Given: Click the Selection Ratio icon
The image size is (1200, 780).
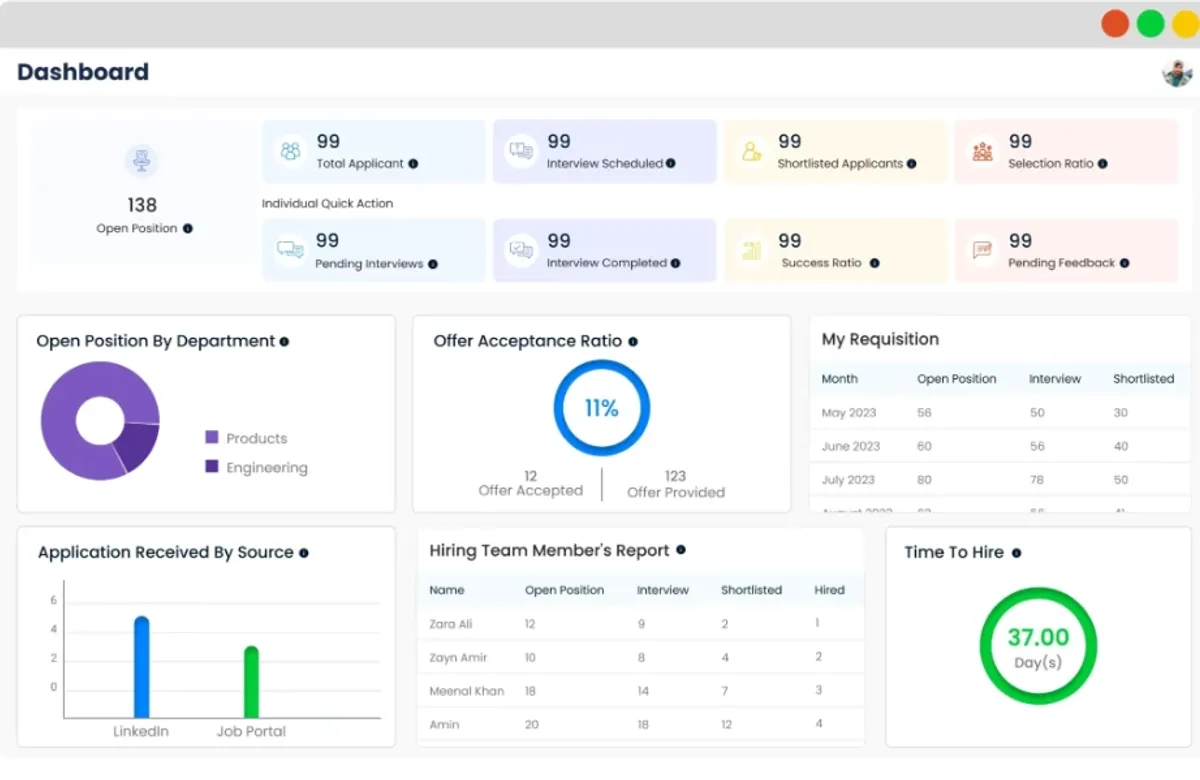Looking at the screenshot, I should pos(982,151).
